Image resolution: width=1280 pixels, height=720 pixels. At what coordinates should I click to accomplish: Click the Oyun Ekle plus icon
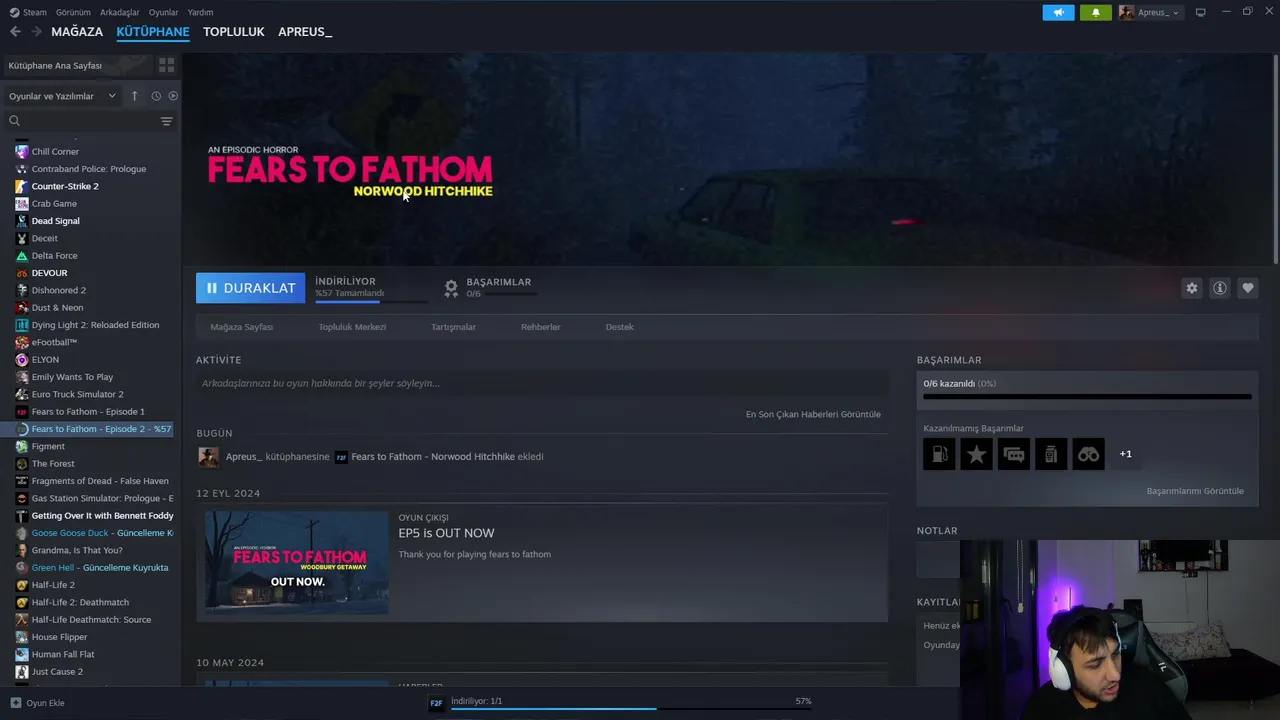(x=15, y=703)
